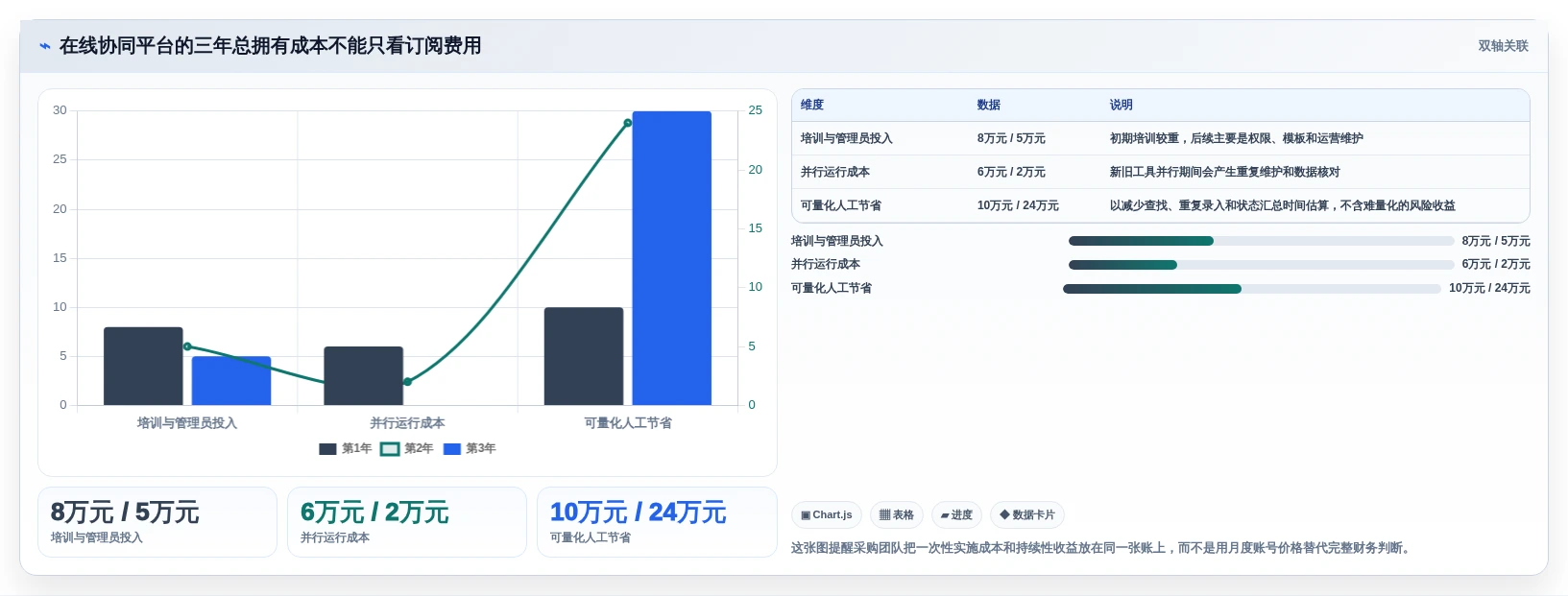Click the 可量化人工节省 x-axis label under the chart
This screenshot has height=596, width=1568.
(x=628, y=423)
